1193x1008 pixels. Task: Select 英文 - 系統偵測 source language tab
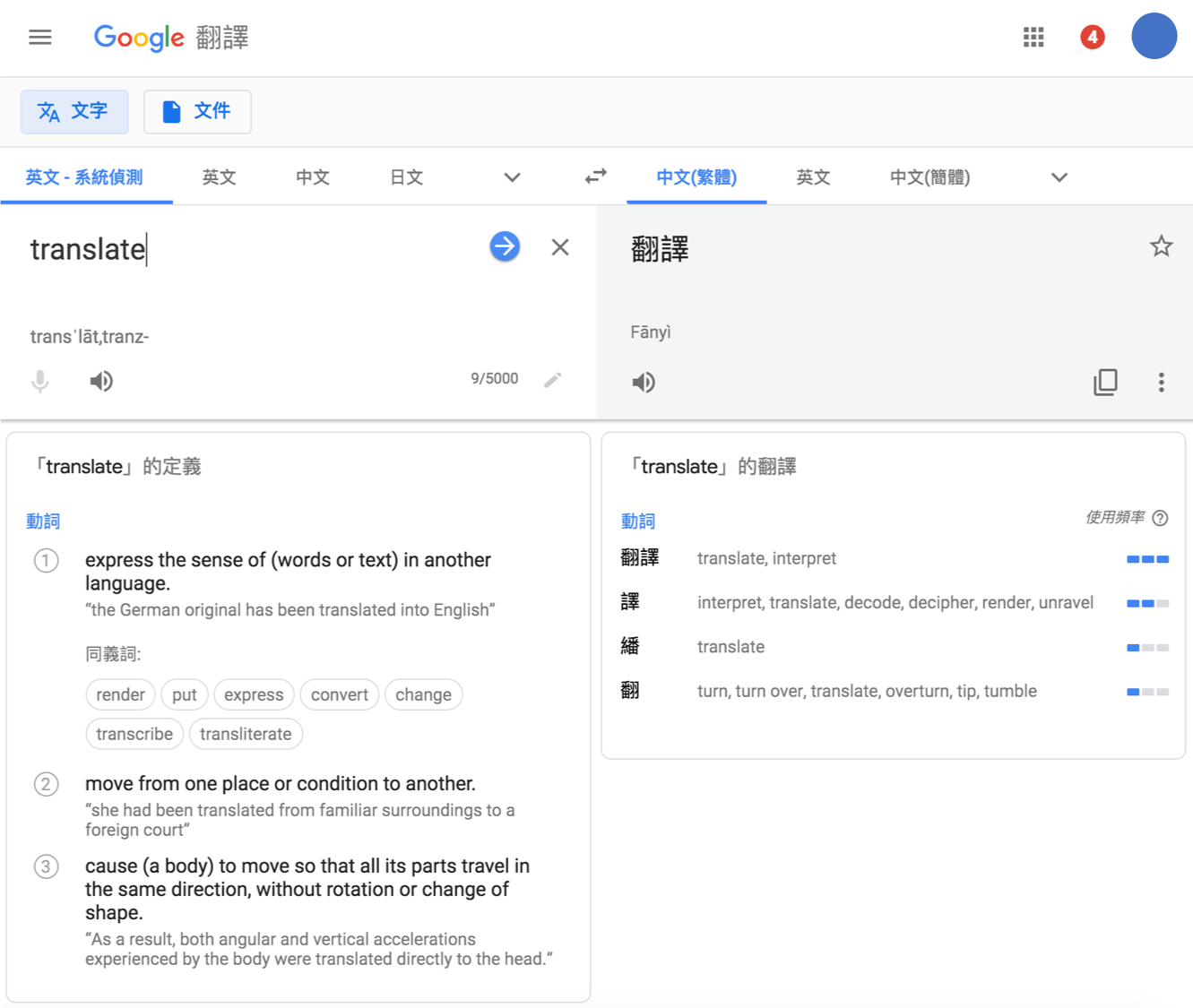(x=85, y=177)
